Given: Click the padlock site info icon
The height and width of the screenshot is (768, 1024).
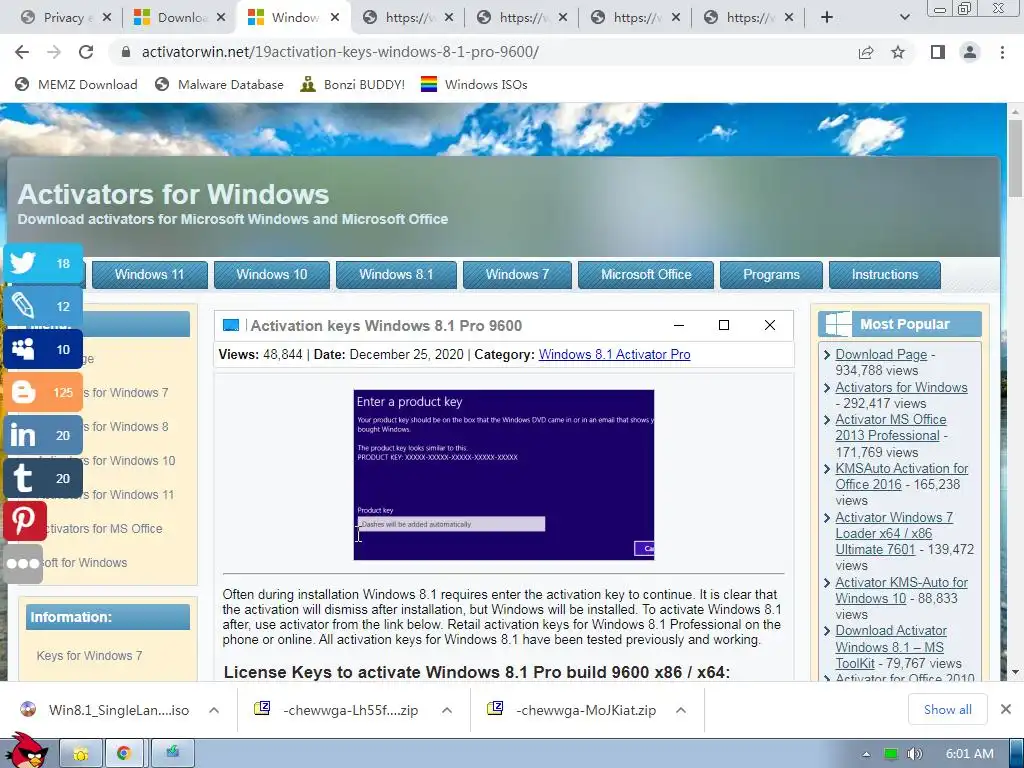Looking at the screenshot, I should pyautogui.click(x=126, y=52).
